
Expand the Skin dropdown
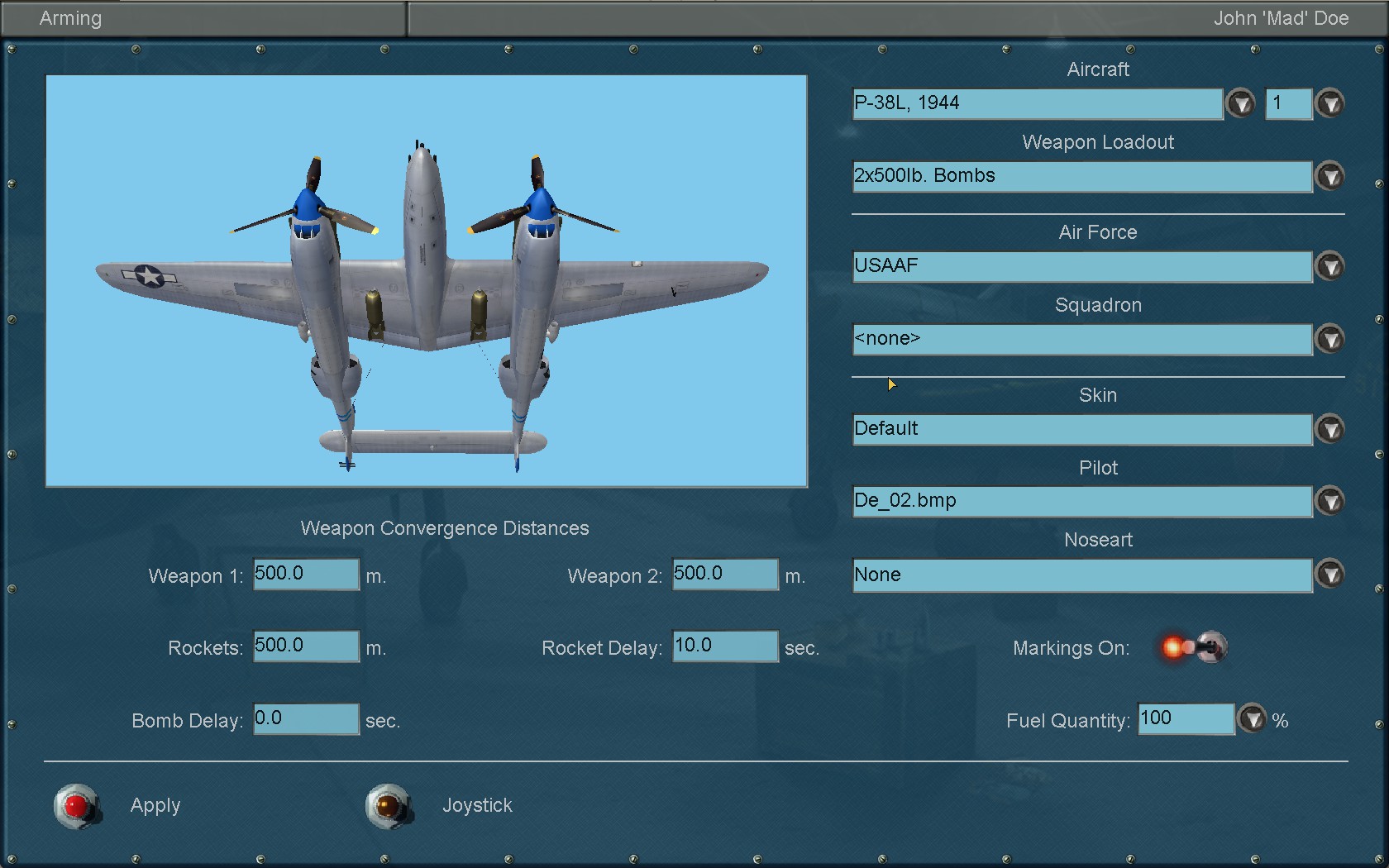click(1329, 429)
